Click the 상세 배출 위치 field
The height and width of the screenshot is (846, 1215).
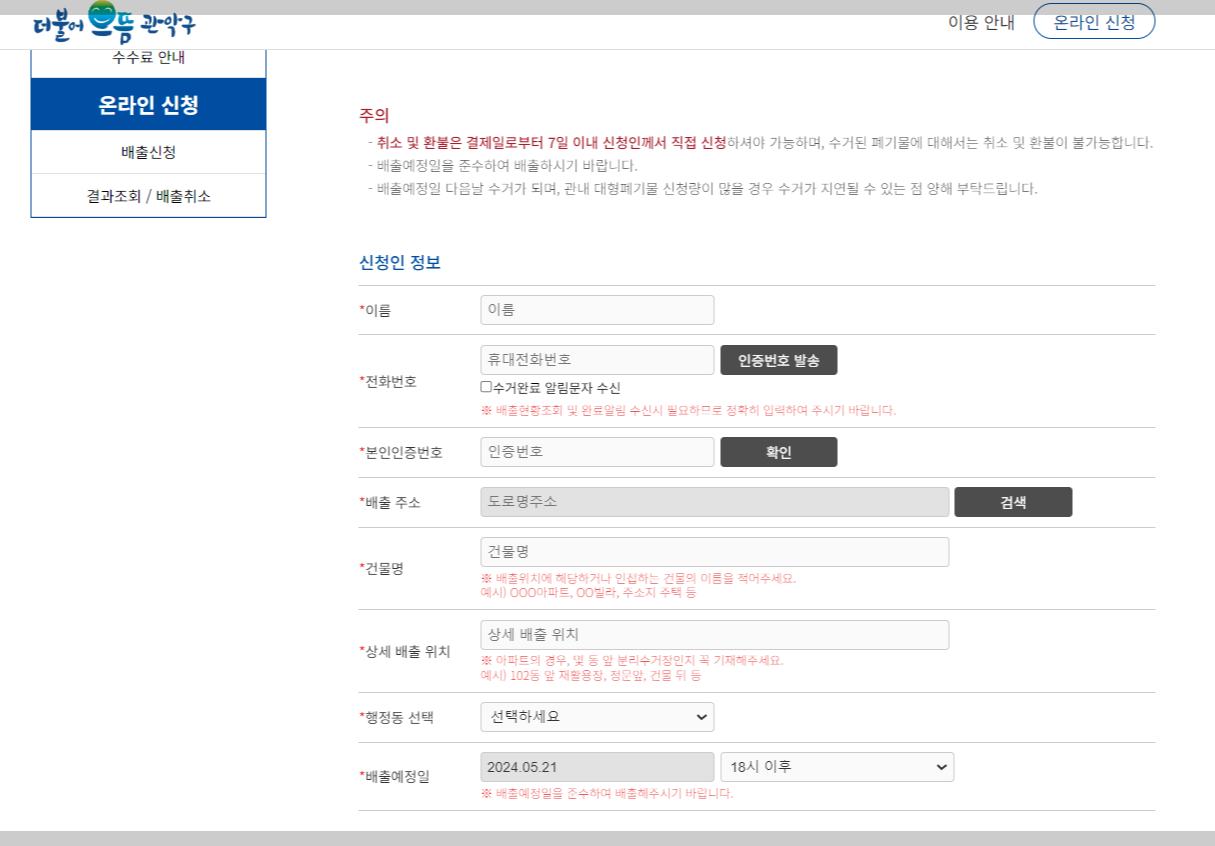pos(714,634)
